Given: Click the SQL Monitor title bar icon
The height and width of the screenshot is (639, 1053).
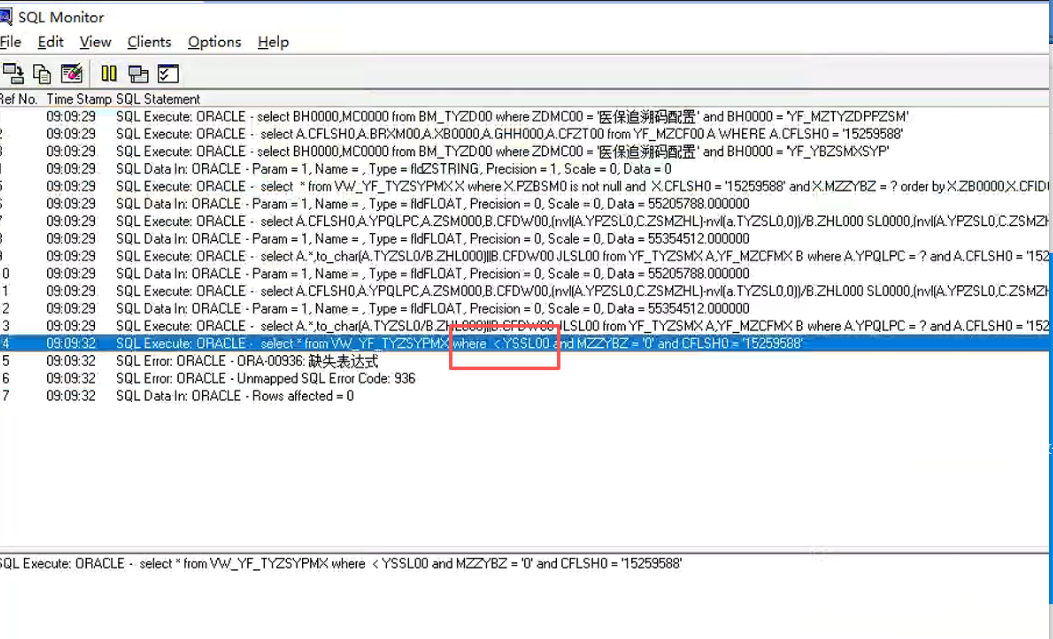Looking at the screenshot, I should [x=5, y=17].
